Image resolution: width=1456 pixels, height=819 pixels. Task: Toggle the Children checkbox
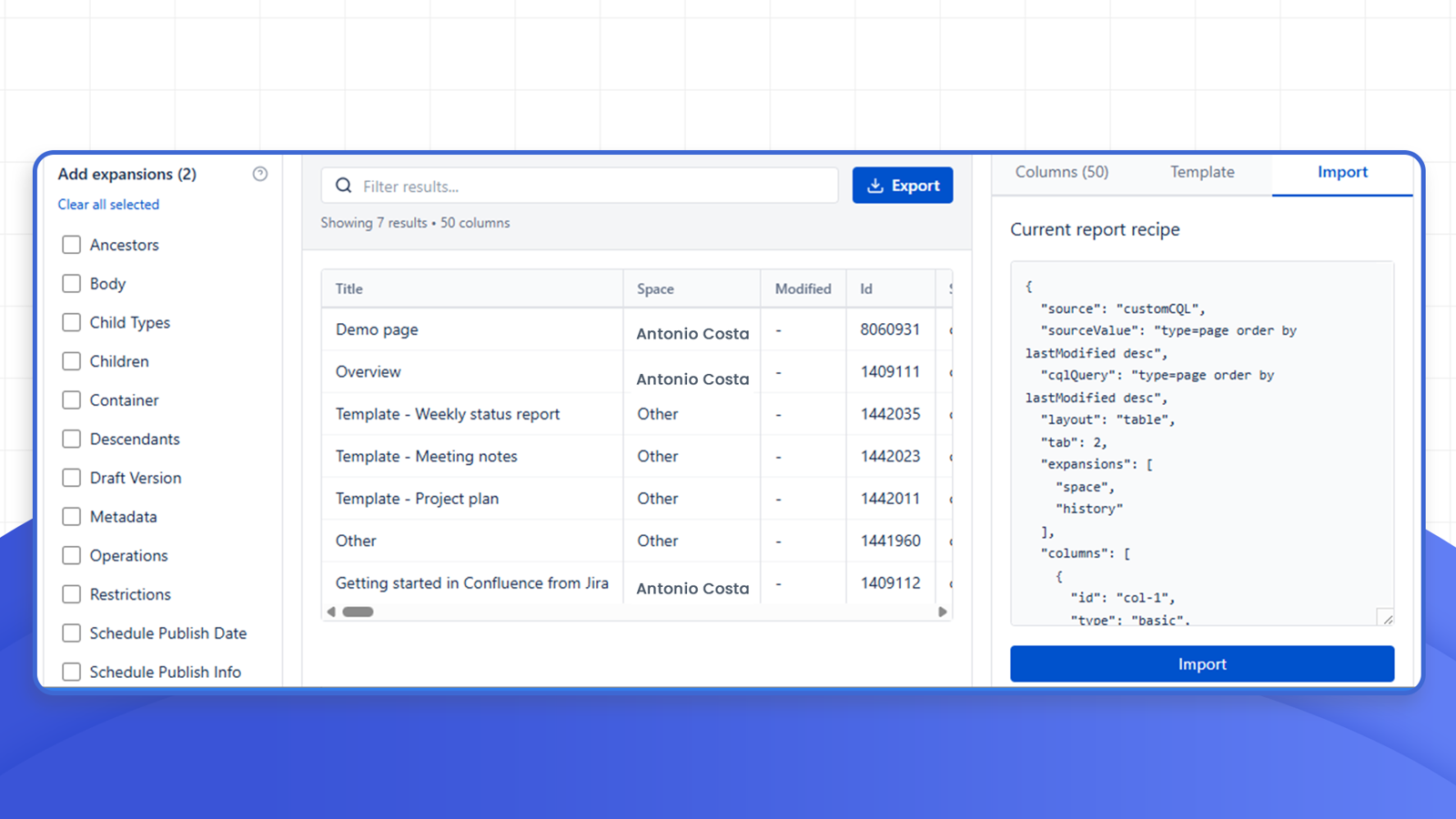point(71,361)
